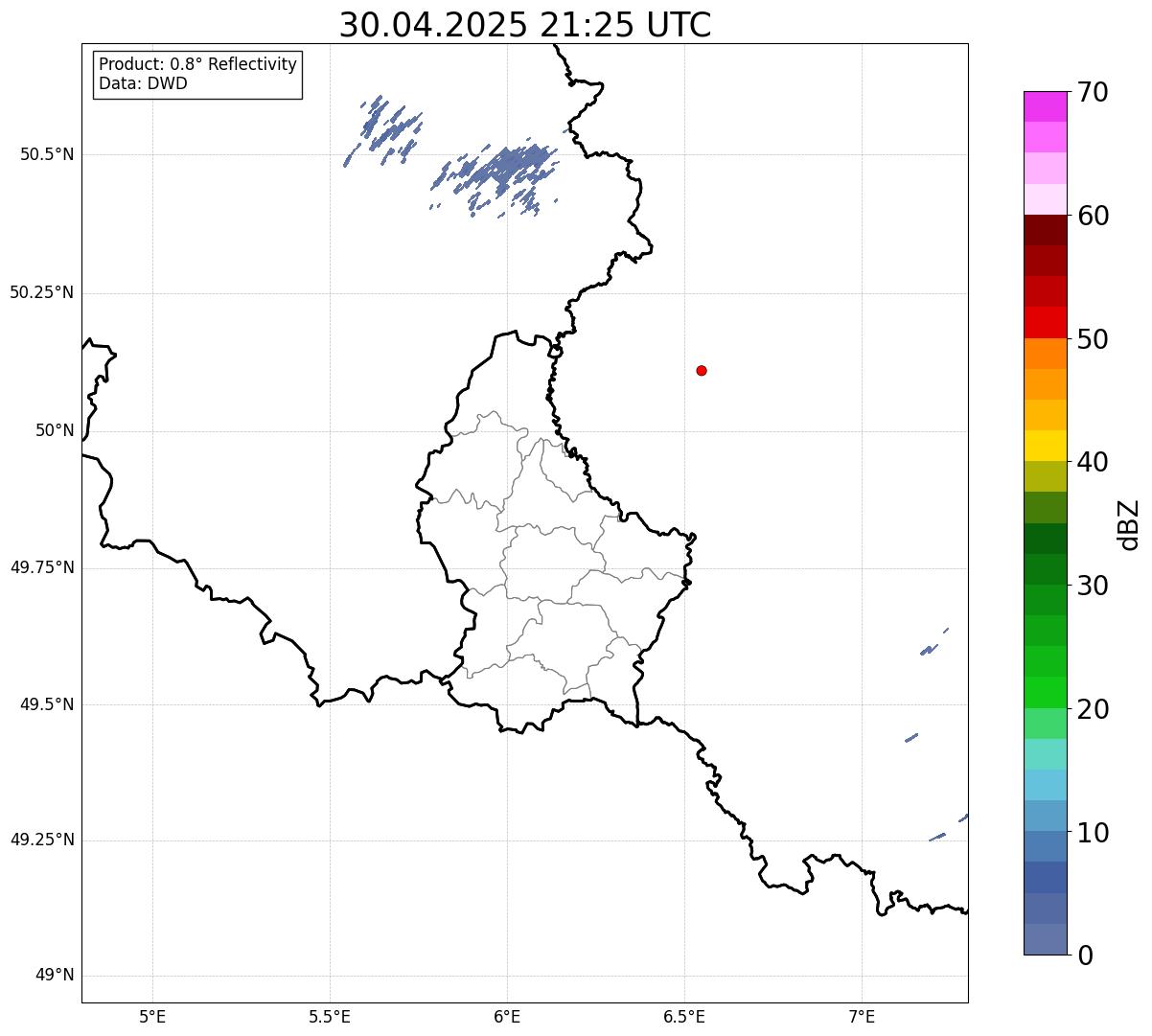Click the "49.25°N" latitude label
Viewport: 1152px width, 1036px height.
point(42,840)
